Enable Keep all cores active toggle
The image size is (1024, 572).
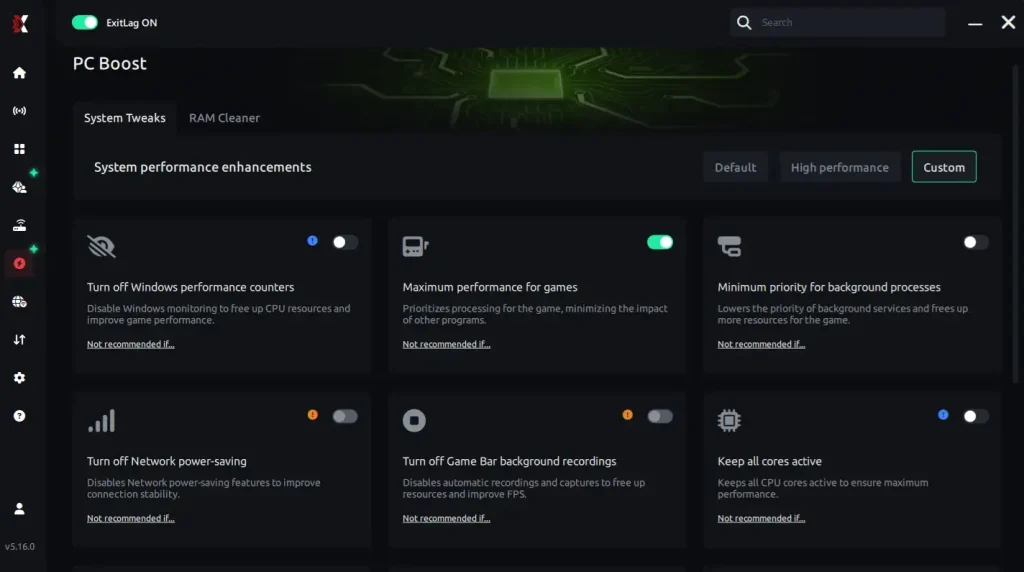coord(976,416)
